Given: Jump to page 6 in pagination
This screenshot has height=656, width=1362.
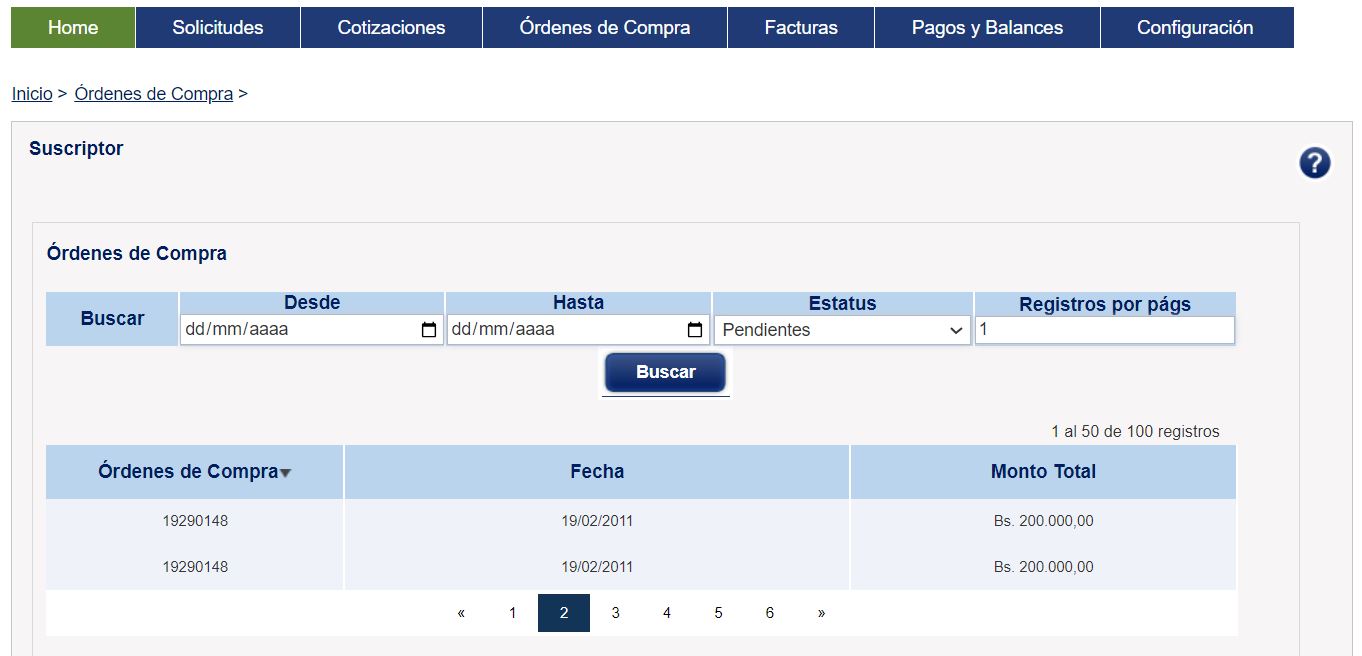Looking at the screenshot, I should (x=769, y=613).
